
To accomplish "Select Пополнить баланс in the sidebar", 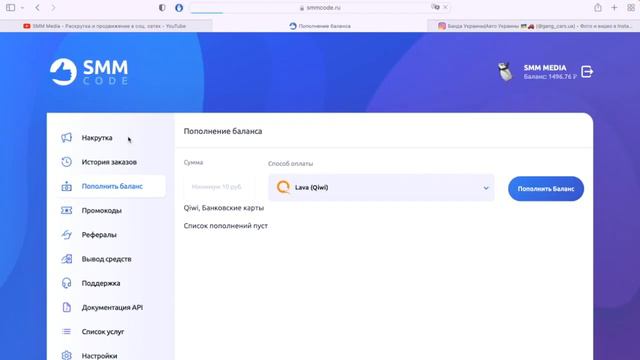I will 110,186.
